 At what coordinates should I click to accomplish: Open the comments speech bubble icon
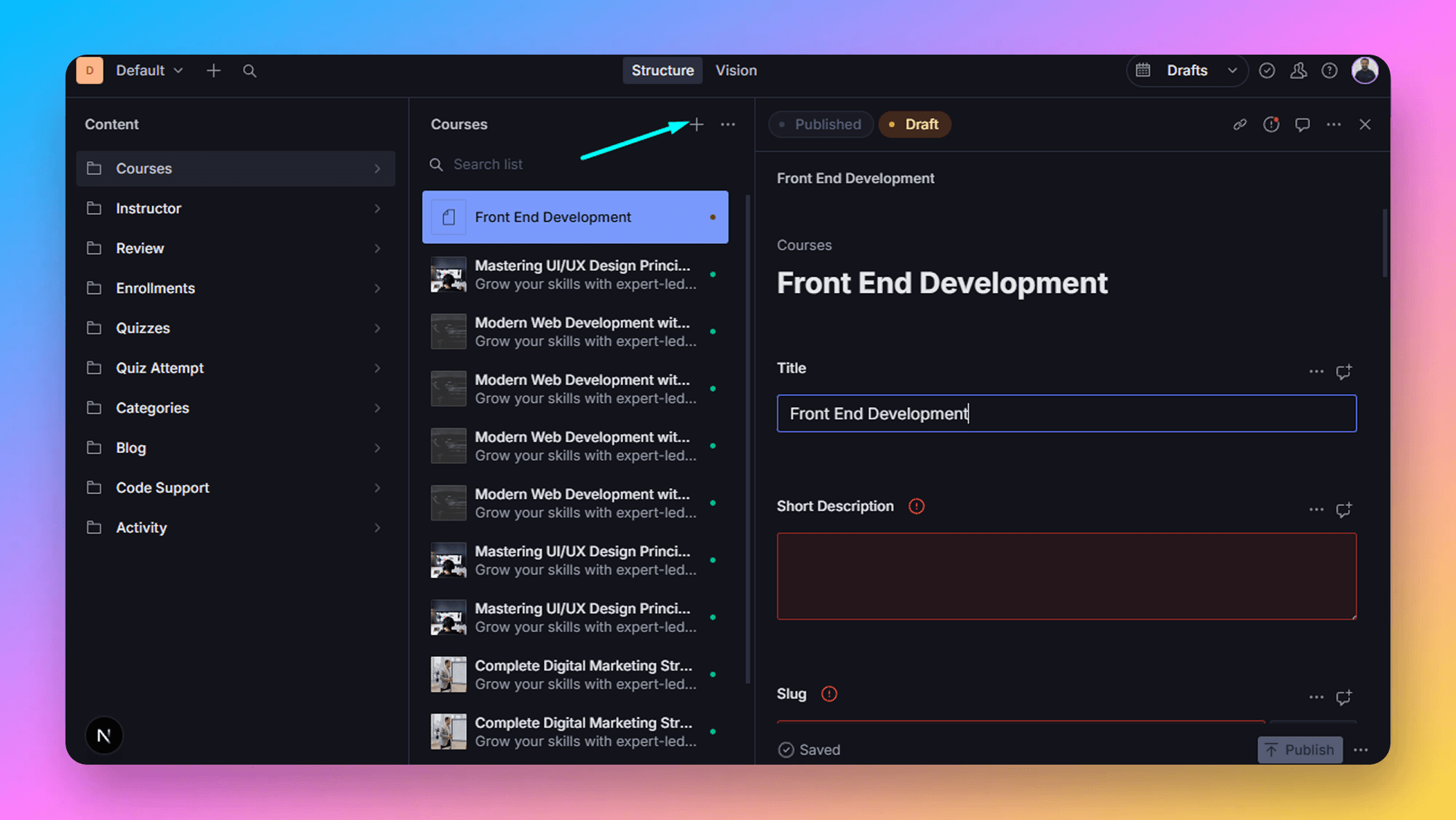click(x=1302, y=125)
